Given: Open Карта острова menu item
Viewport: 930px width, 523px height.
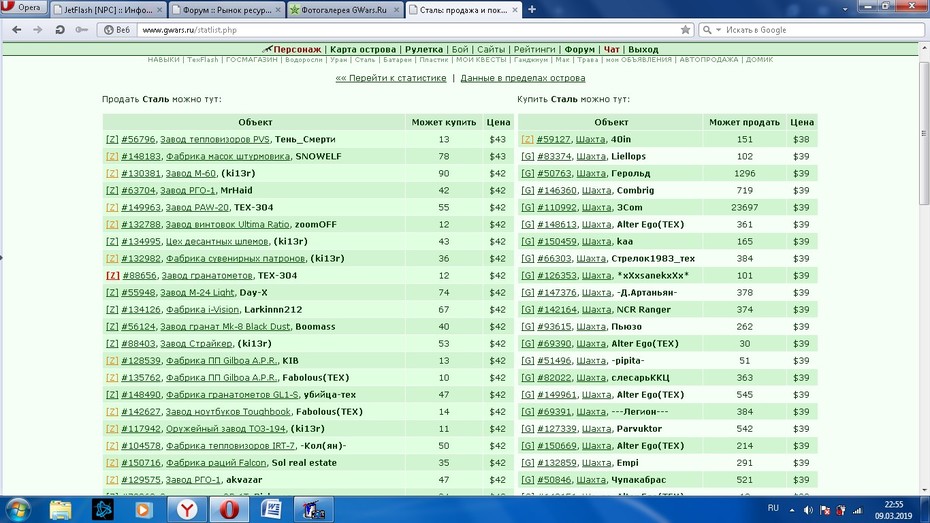Looking at the screenshot, I should 363,49.
